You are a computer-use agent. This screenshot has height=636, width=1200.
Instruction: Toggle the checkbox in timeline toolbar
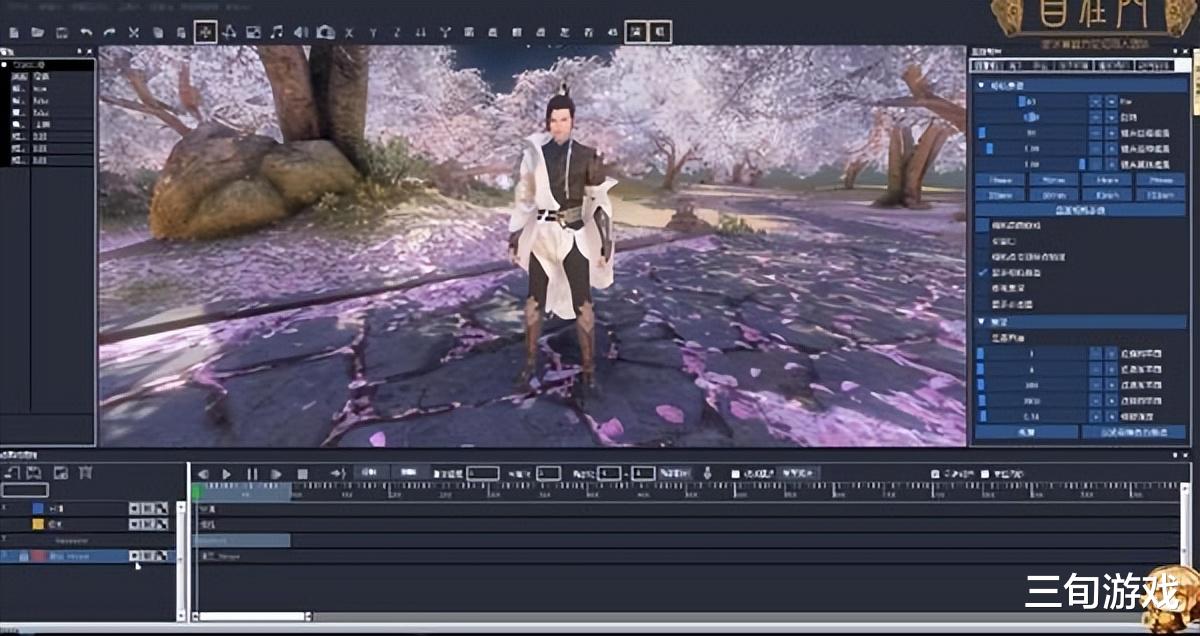click(x=735, y=473)
